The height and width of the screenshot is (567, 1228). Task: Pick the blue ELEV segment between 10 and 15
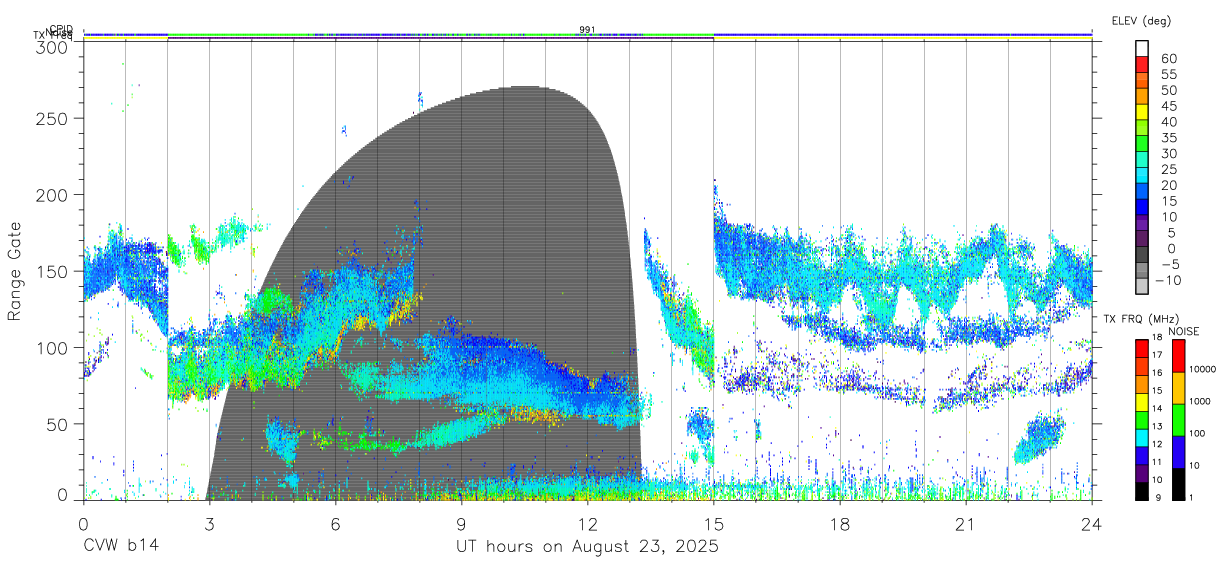tap(1142, 207)
